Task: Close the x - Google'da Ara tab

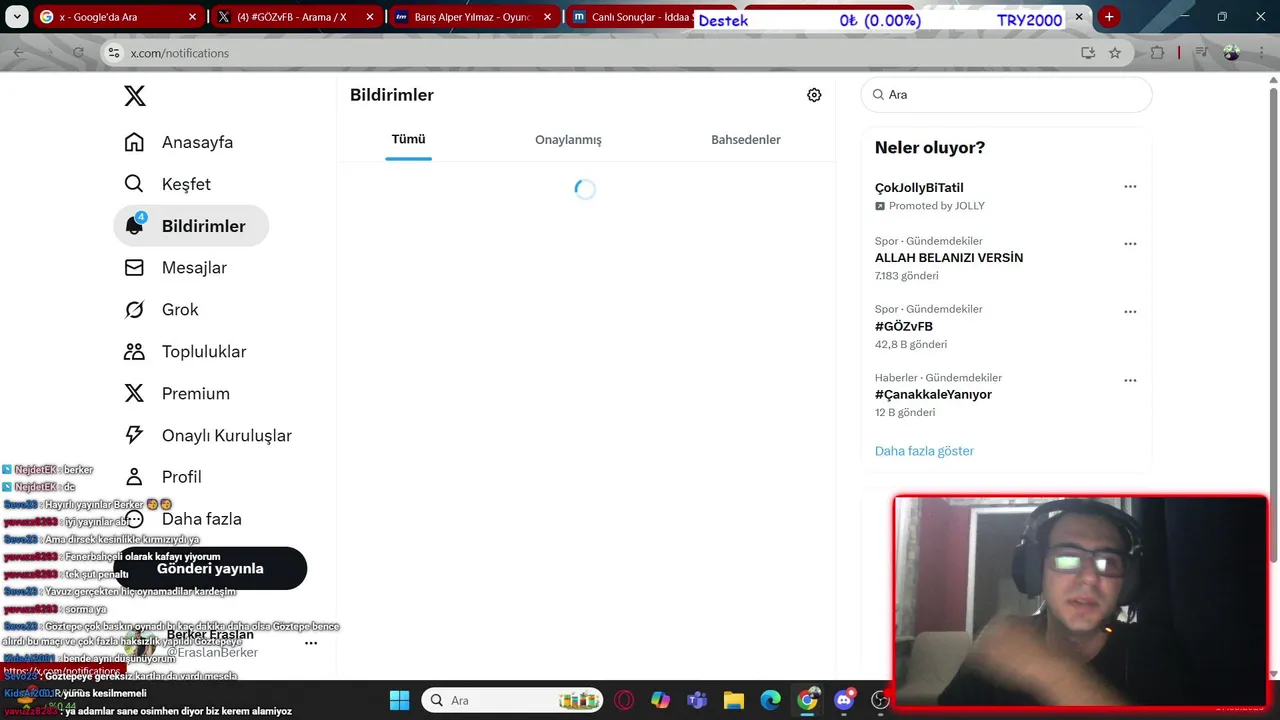Action: (x=192, y=17)
